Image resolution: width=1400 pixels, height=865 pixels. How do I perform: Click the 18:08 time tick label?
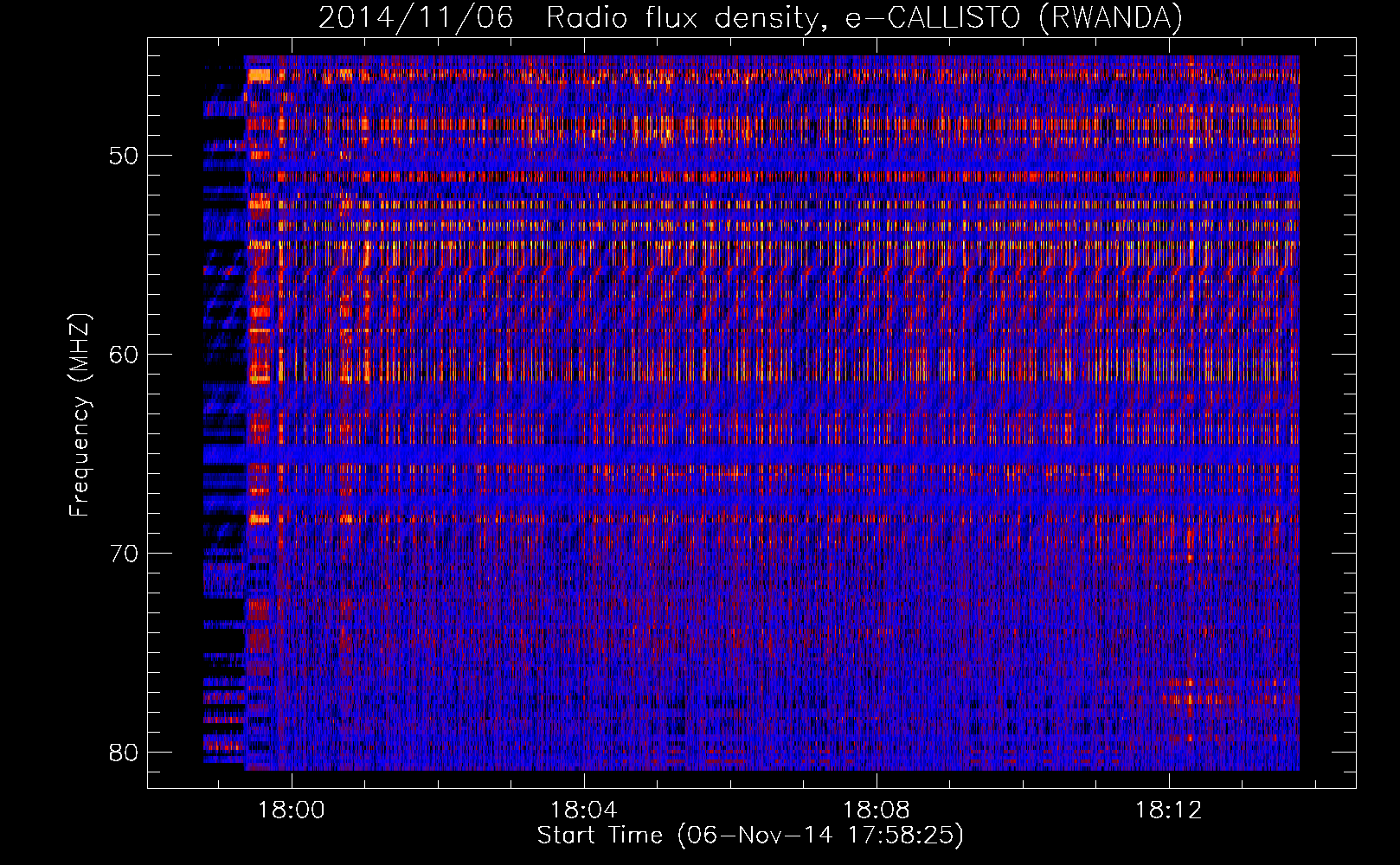[877, 810]
